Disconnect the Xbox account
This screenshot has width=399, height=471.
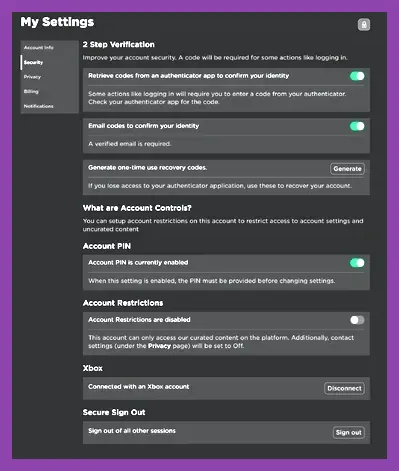(344, 388)
